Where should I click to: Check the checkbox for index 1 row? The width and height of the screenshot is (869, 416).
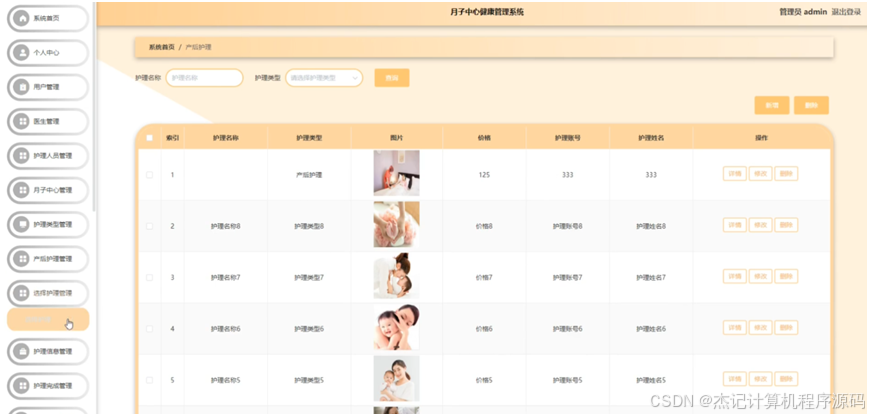coord(149,174)
